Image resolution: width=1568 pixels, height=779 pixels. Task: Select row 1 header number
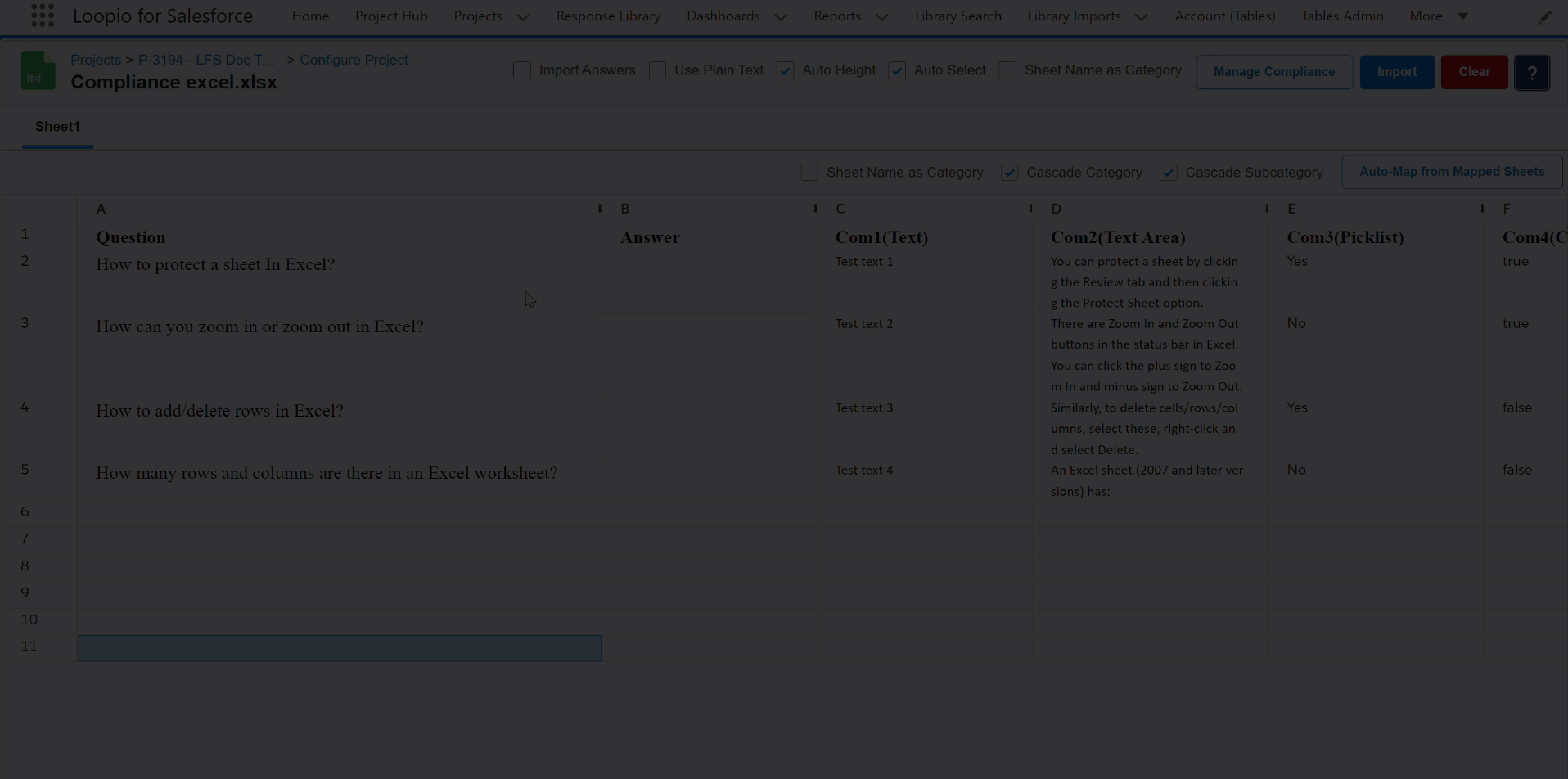38,235
